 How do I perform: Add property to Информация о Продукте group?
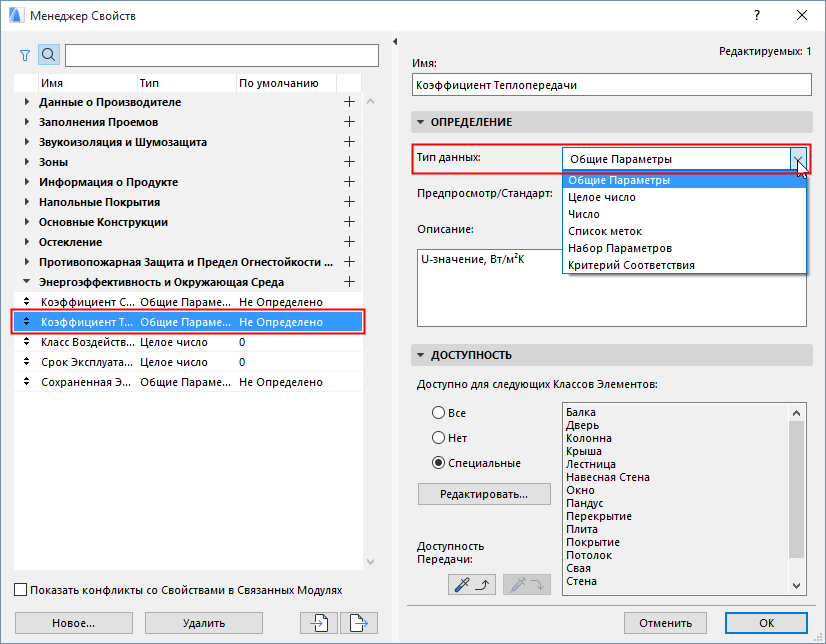pos(349,182)
